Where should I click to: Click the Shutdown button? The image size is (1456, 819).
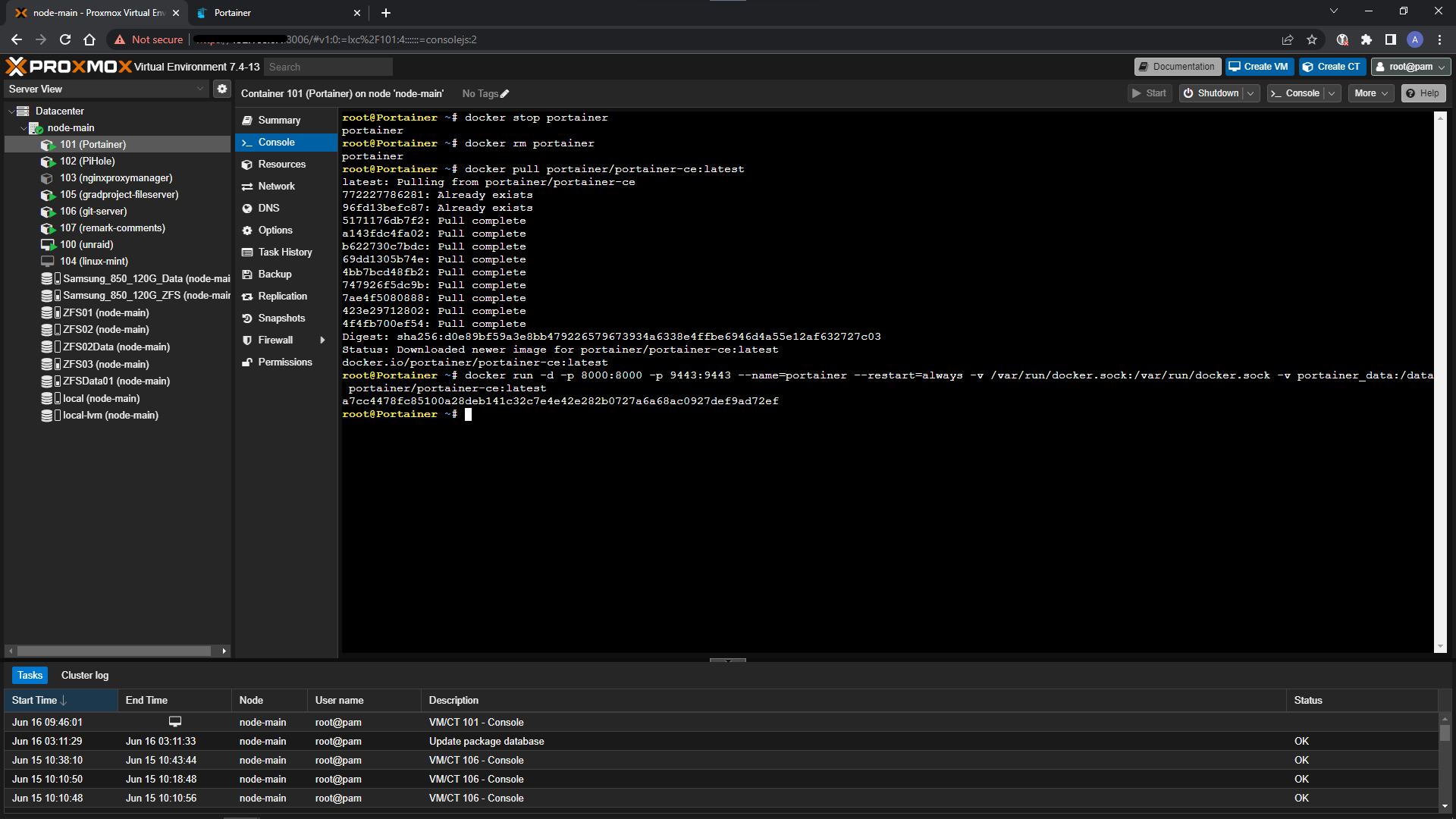pos(1212,93)
